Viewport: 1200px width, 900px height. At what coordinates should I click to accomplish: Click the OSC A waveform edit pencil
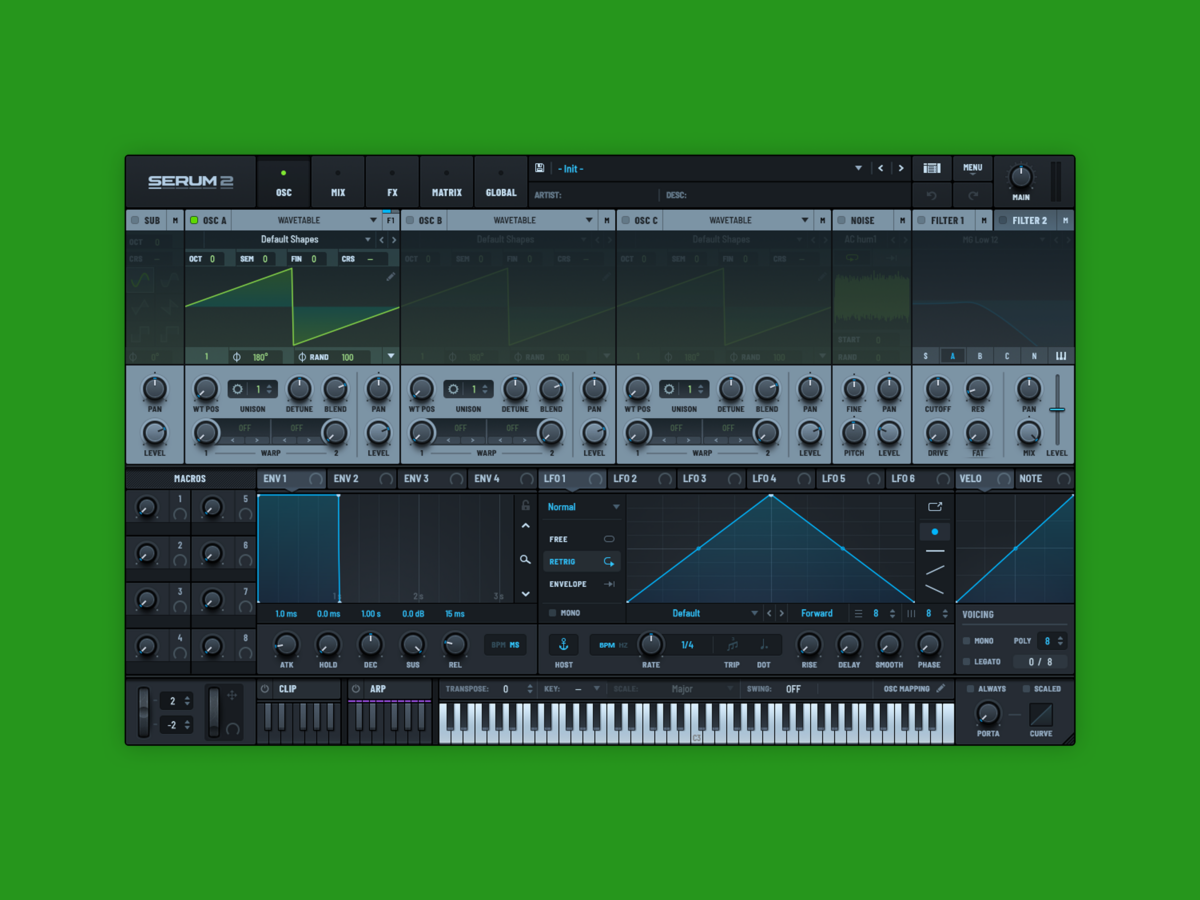391,277
